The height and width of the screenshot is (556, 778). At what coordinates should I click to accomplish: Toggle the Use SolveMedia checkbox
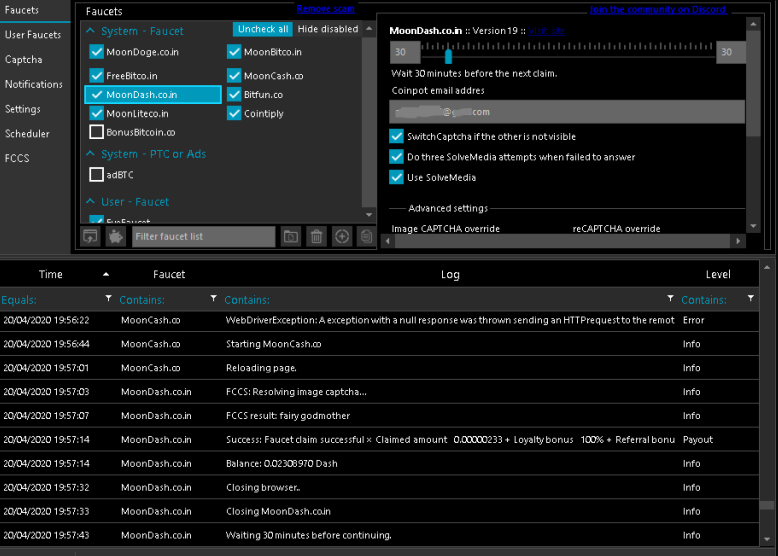[x=397, y=178]
